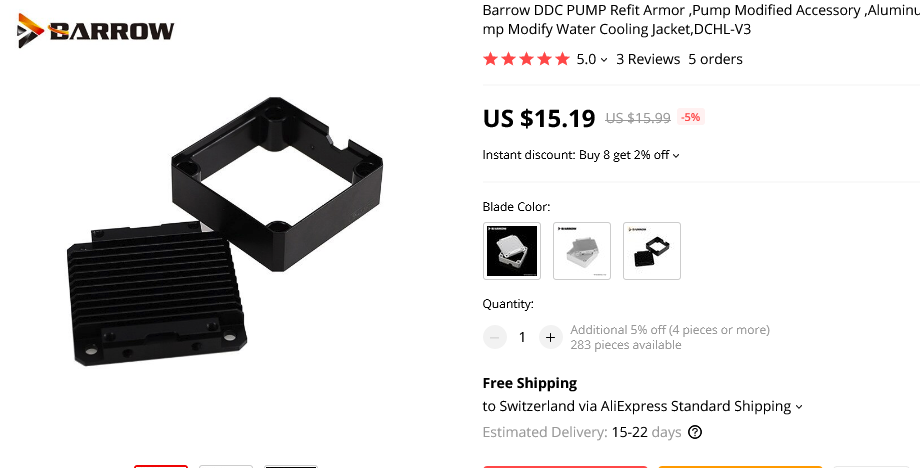Increase quantity with the plus button
The width and height of the screenshot is (920, 468).
point(550,337)
